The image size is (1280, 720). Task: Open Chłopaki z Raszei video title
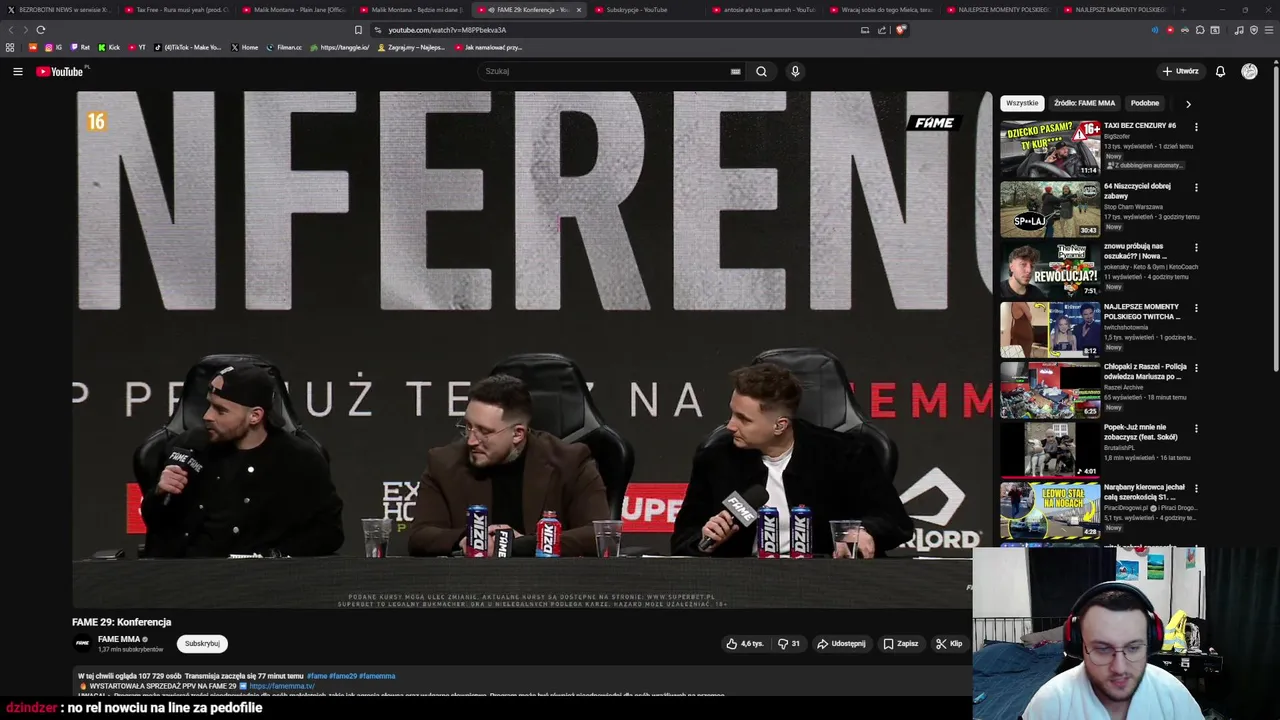(x=1145, y=371)
